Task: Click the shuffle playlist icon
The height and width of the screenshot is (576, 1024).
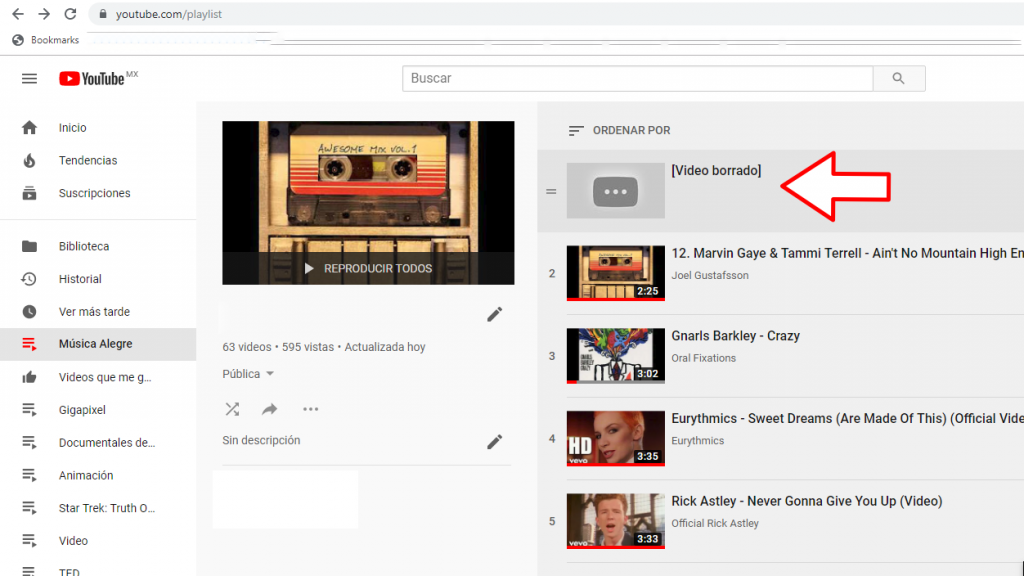Action: click(x=232, y=409)
